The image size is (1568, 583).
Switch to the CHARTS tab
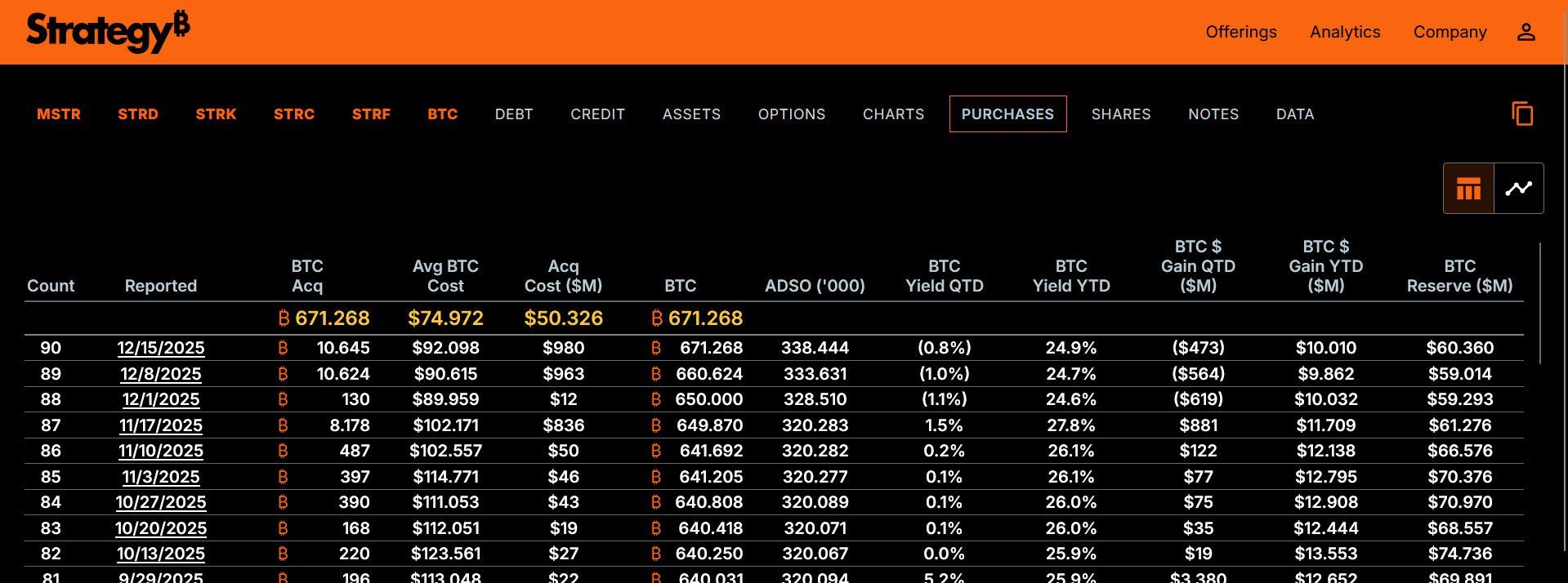pos(893,114)
